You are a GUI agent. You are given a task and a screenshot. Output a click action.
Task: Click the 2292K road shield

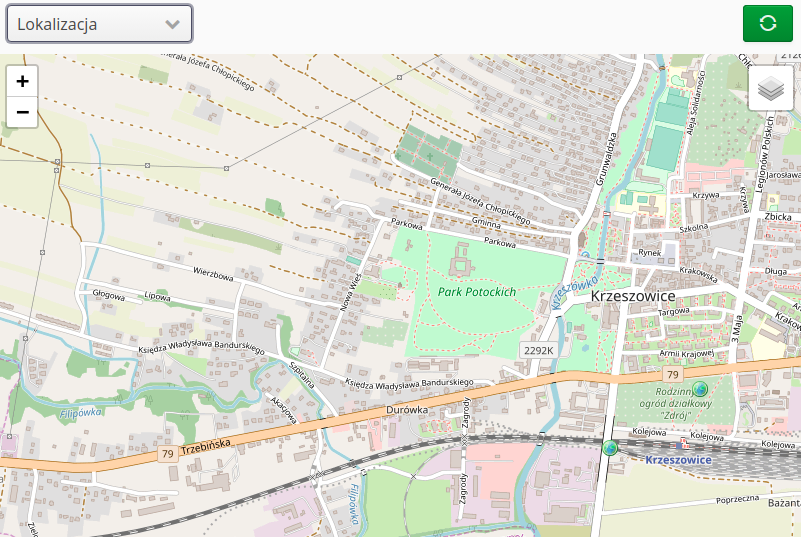[x=538, y=350]
